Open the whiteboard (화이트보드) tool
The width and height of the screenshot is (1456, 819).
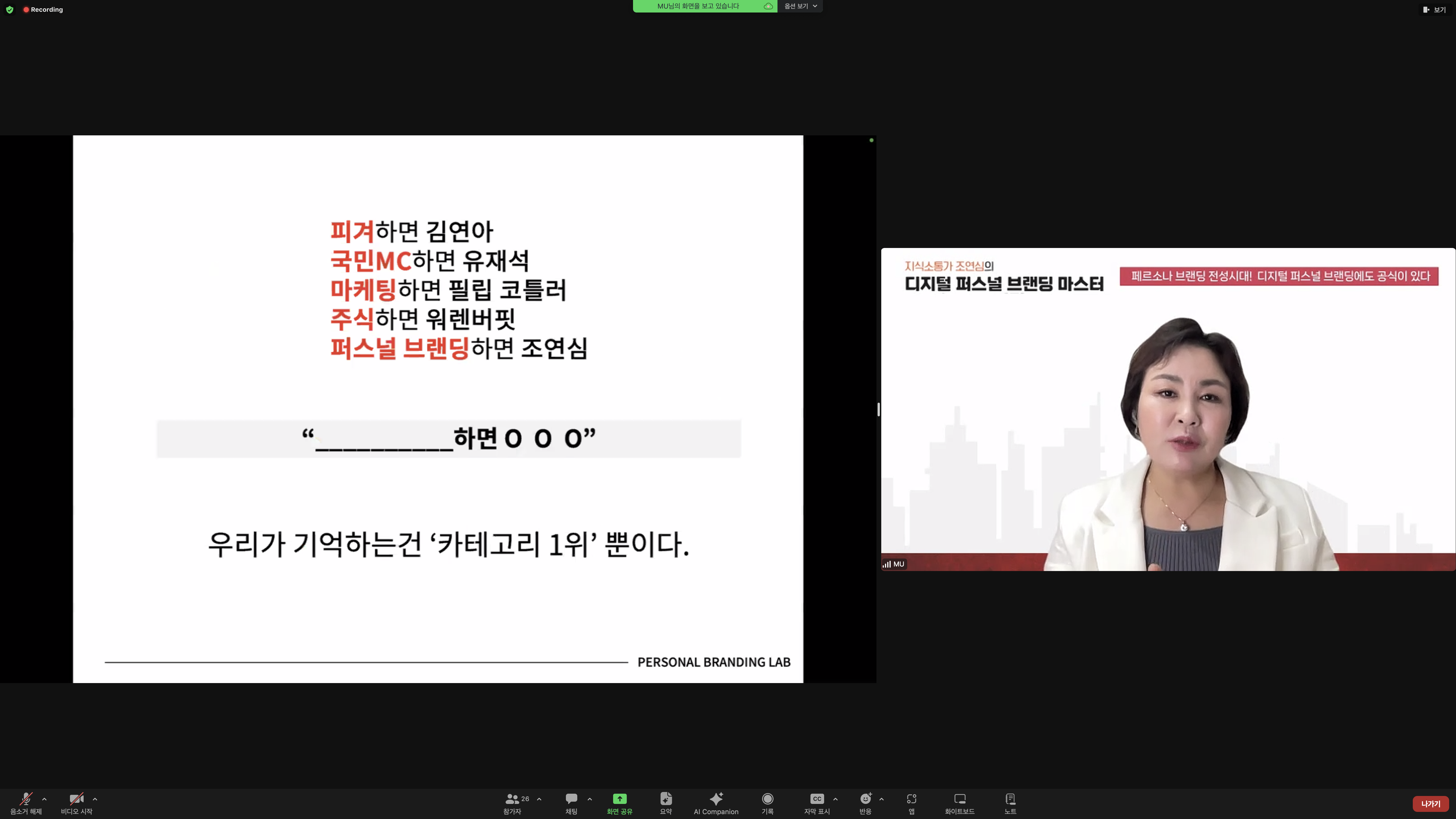point(959,799)
